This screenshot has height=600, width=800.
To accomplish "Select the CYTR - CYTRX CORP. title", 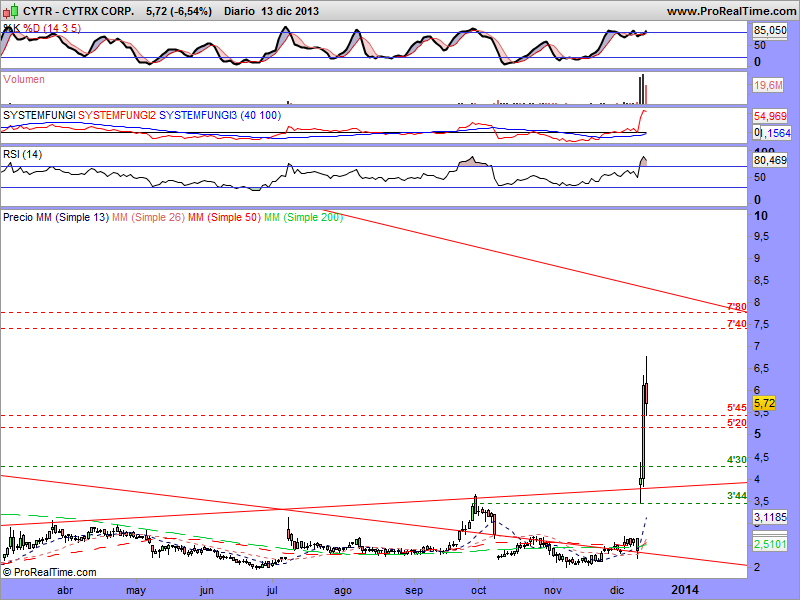I will (79, 11).
